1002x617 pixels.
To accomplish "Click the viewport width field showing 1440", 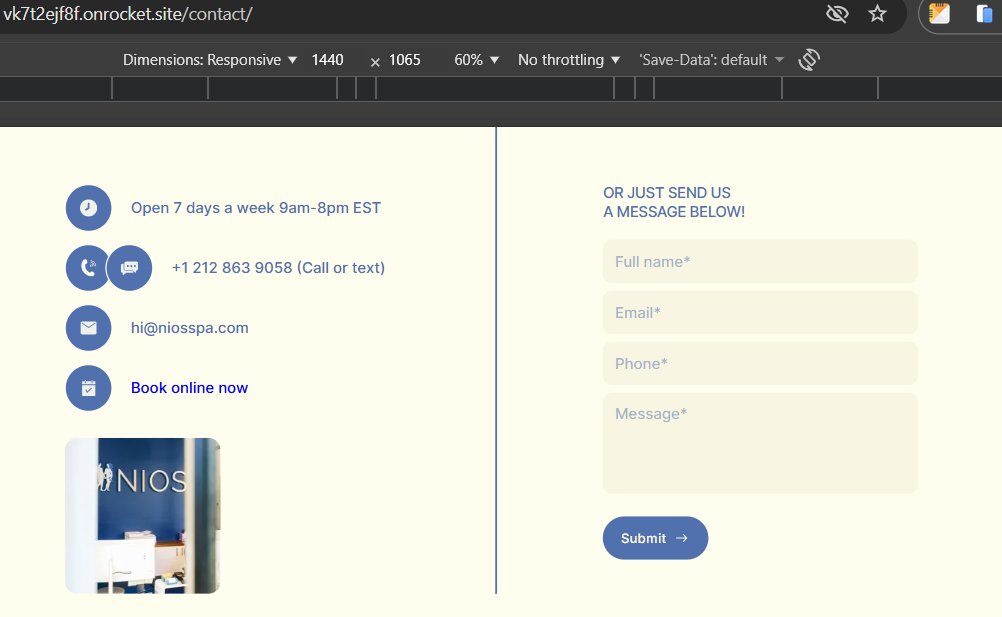I will click(328, 59).
